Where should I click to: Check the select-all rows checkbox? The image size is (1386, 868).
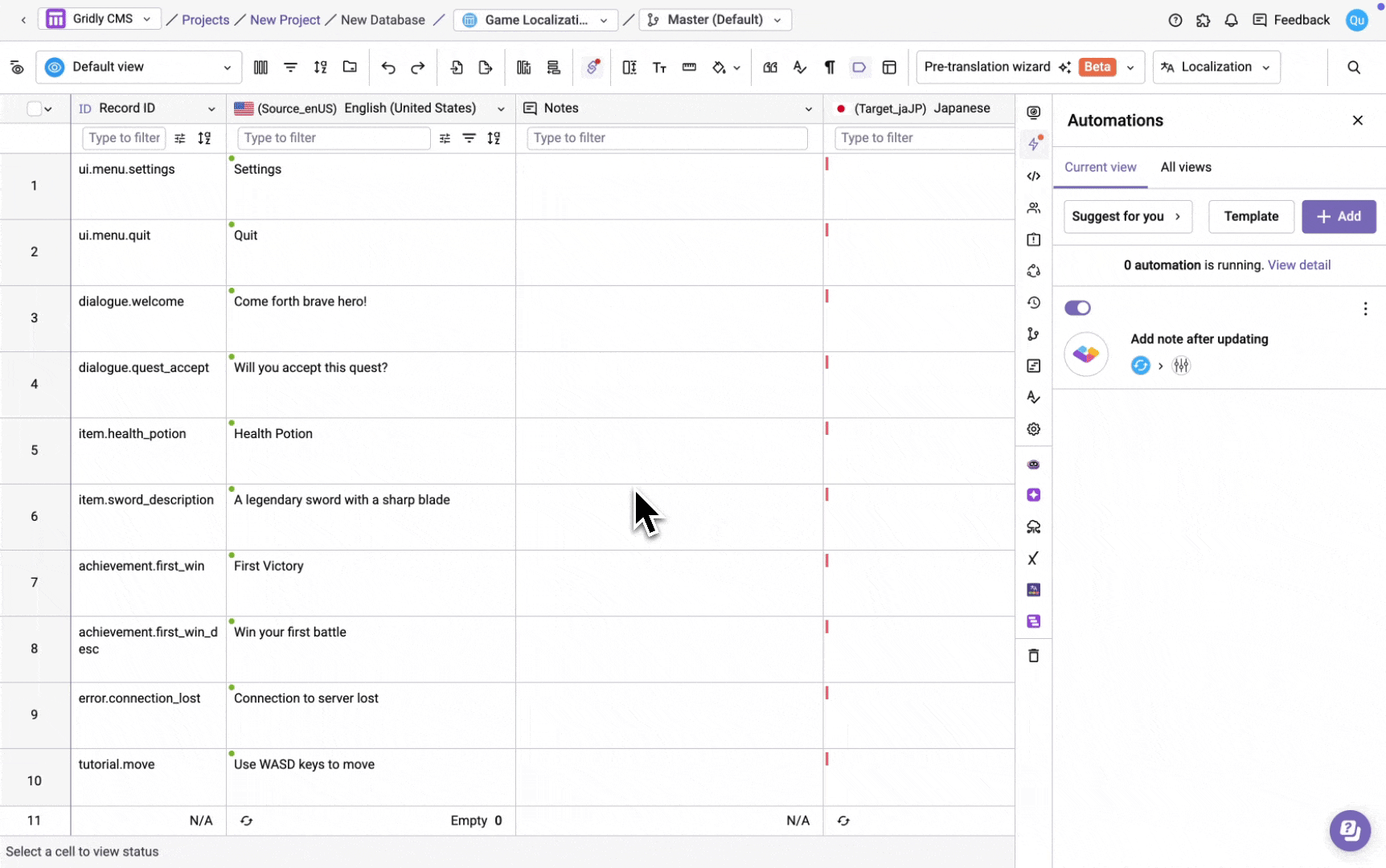pyautogui.click(x=34, y=108)
